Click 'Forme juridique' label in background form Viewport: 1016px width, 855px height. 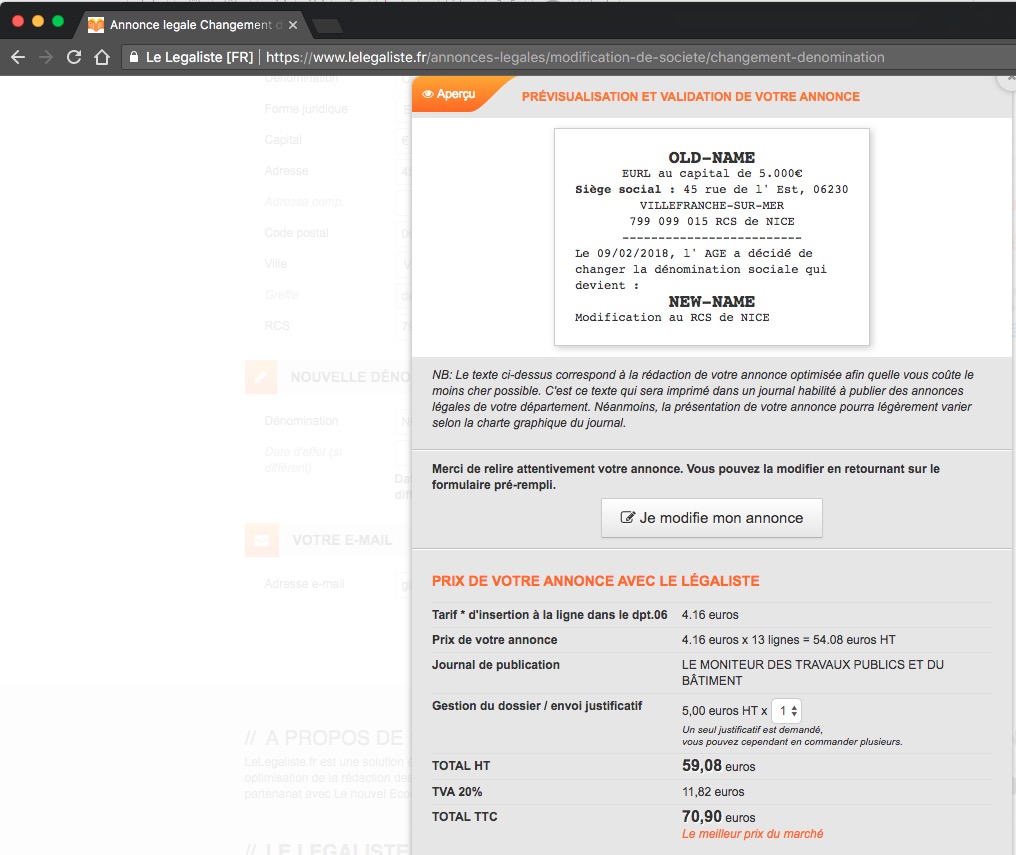point(306,109)
